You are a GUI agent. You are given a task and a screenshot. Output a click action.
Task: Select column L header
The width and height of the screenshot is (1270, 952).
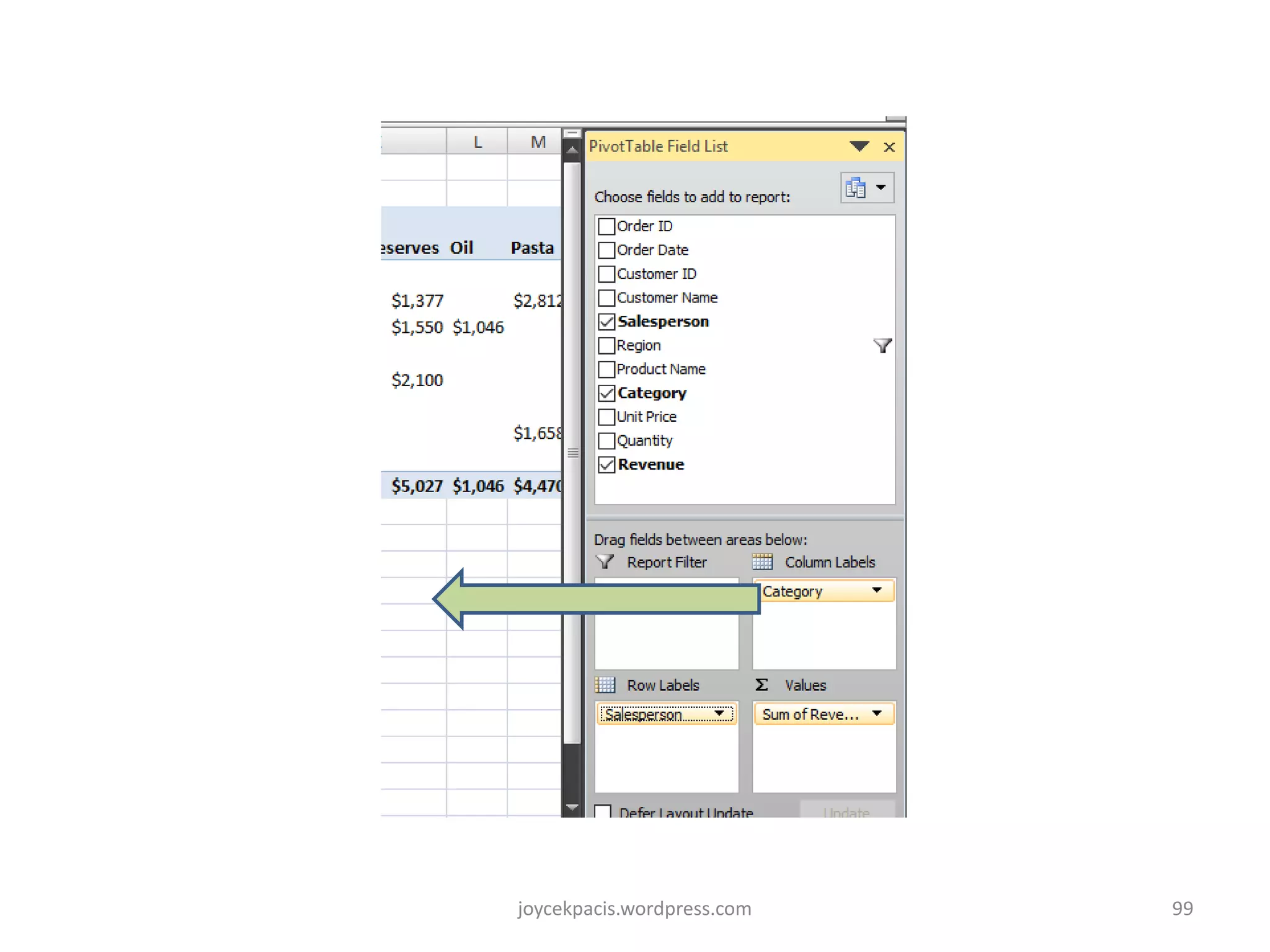pos(477,142)
